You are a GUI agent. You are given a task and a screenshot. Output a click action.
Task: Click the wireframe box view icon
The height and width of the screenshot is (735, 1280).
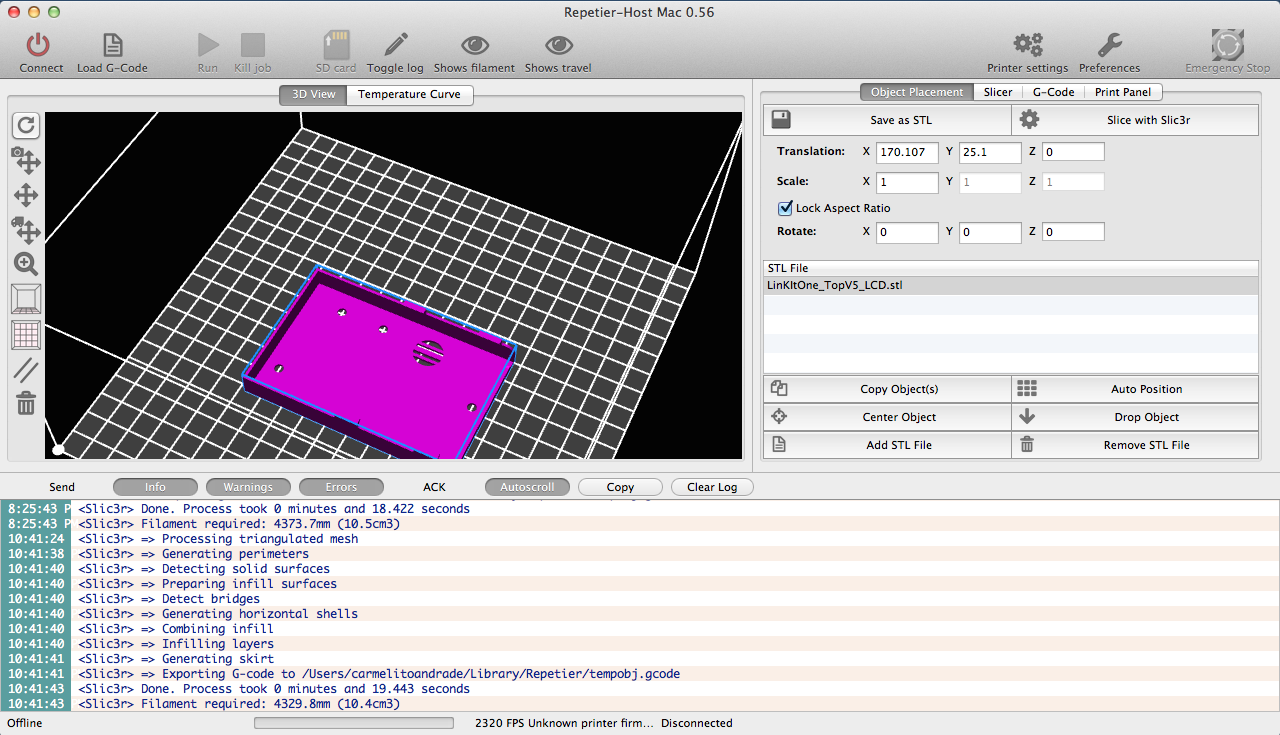click(x=26, y=299)
